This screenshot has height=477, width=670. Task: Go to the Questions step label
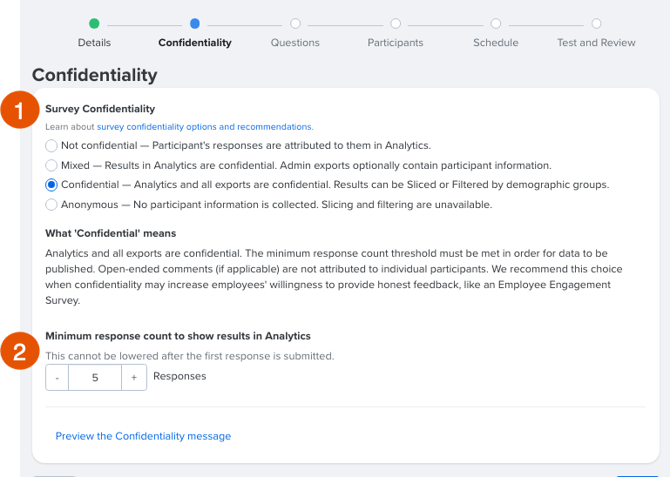295,43
